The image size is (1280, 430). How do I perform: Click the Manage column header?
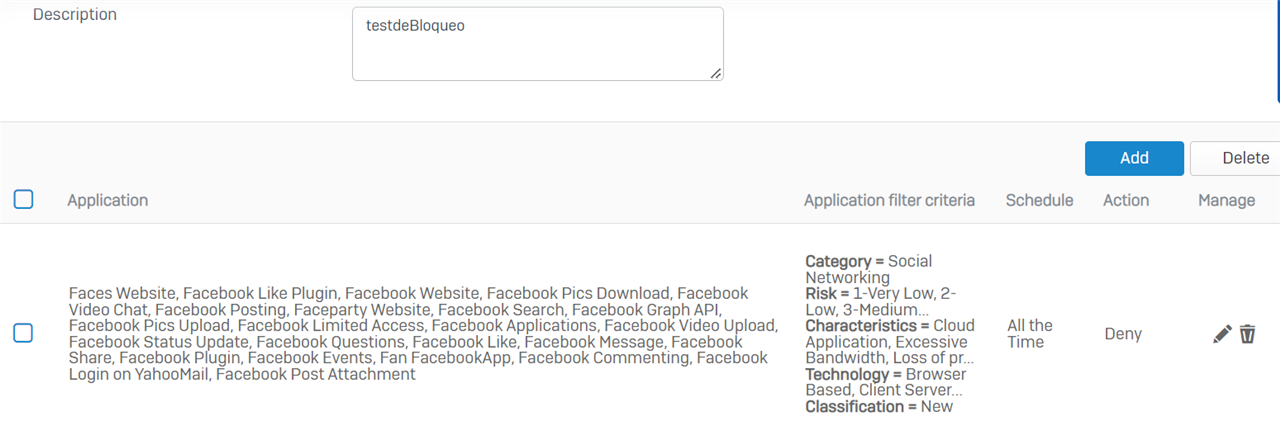1227,200
